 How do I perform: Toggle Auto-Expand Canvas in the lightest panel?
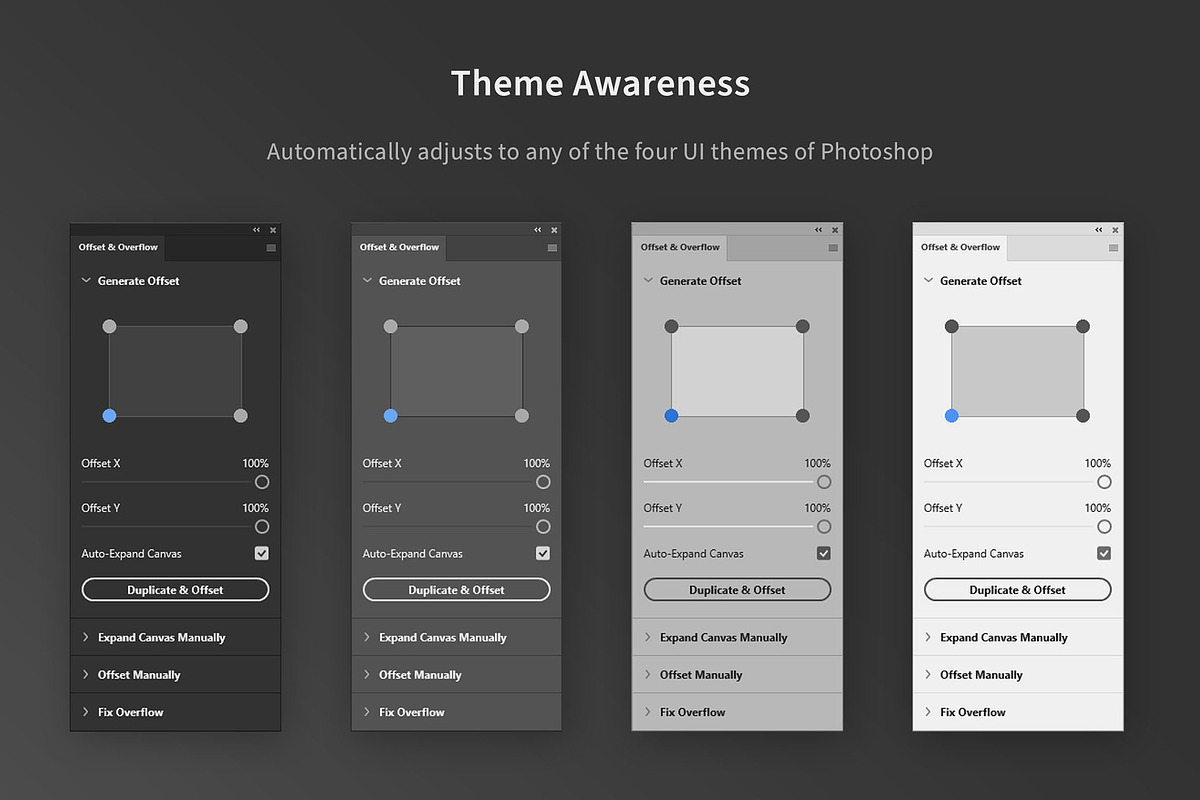pos(1103,553)
